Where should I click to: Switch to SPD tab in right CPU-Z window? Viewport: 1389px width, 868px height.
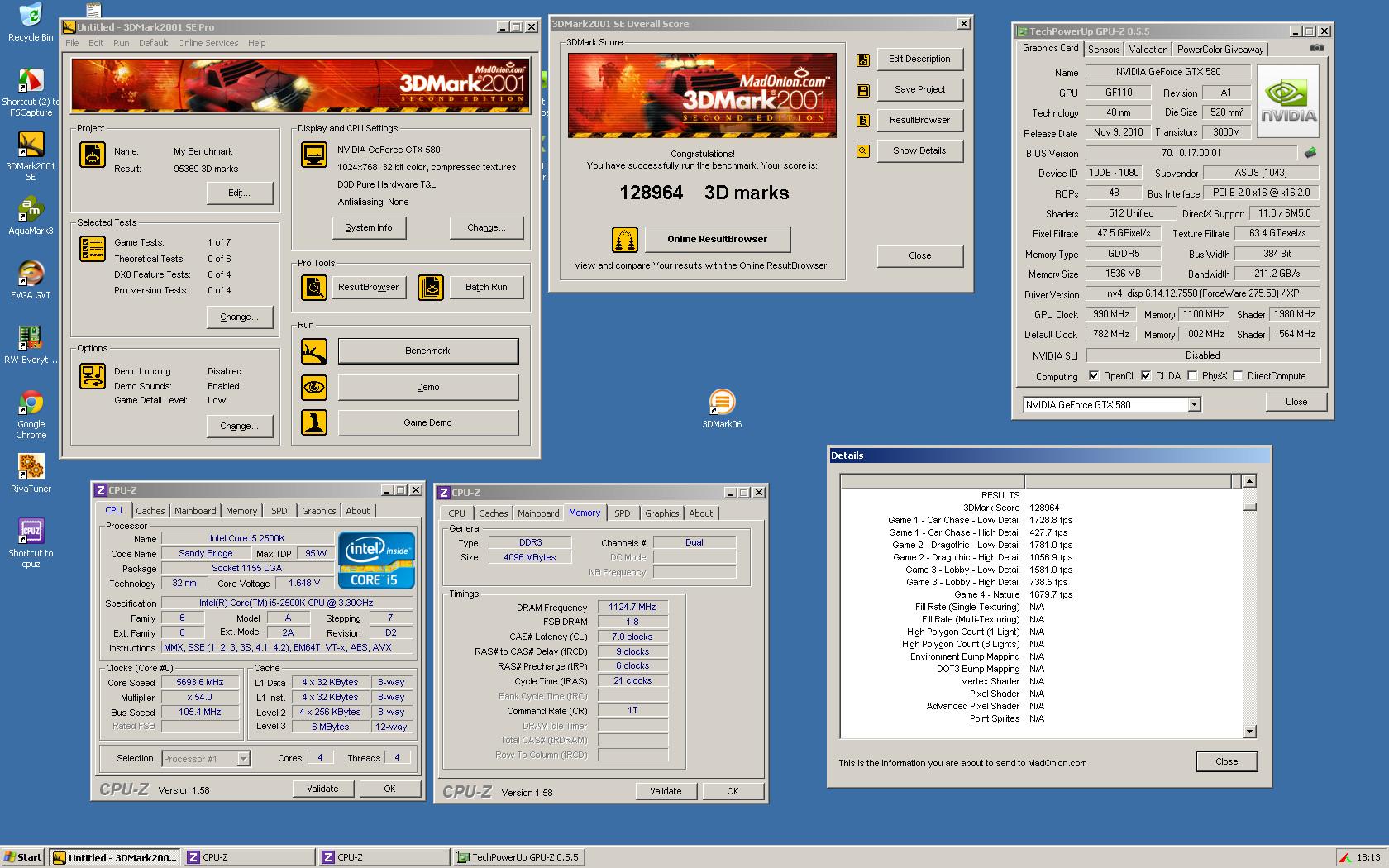point(623,513)
